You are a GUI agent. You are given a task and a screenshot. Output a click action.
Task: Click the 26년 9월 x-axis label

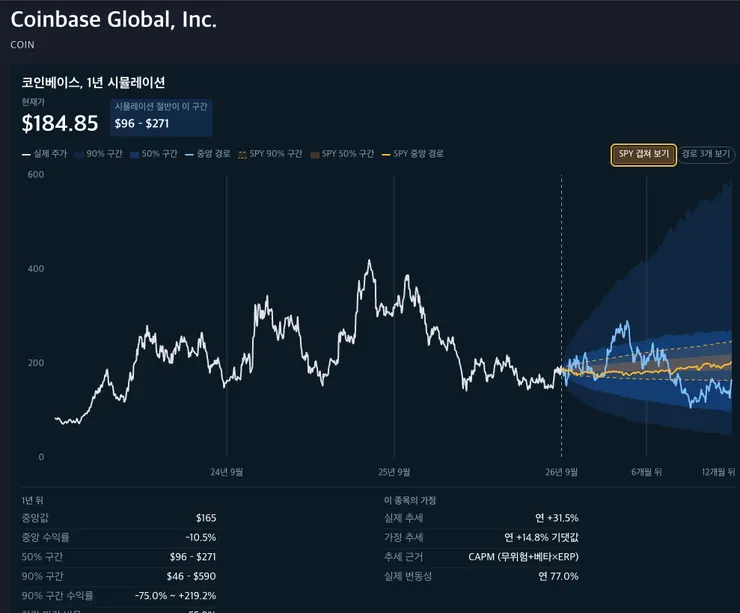click(x=561, y=472)
